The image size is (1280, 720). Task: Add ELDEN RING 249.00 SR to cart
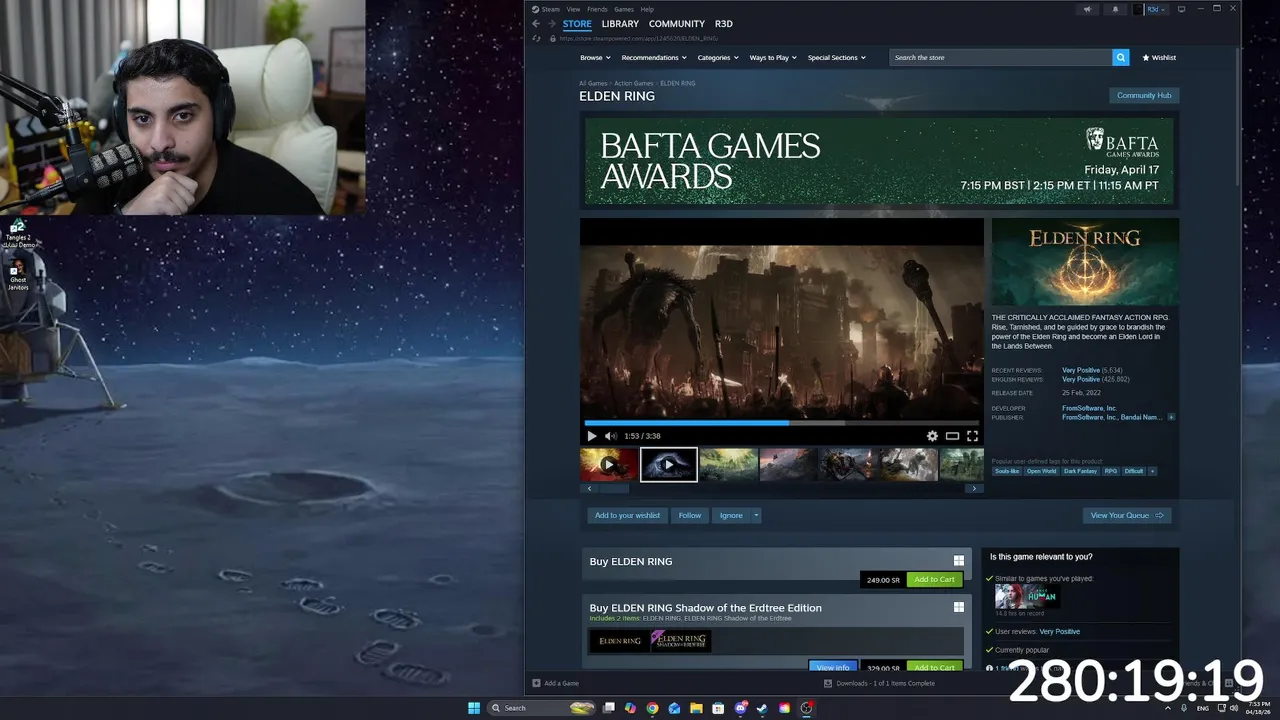click(934, 580)
